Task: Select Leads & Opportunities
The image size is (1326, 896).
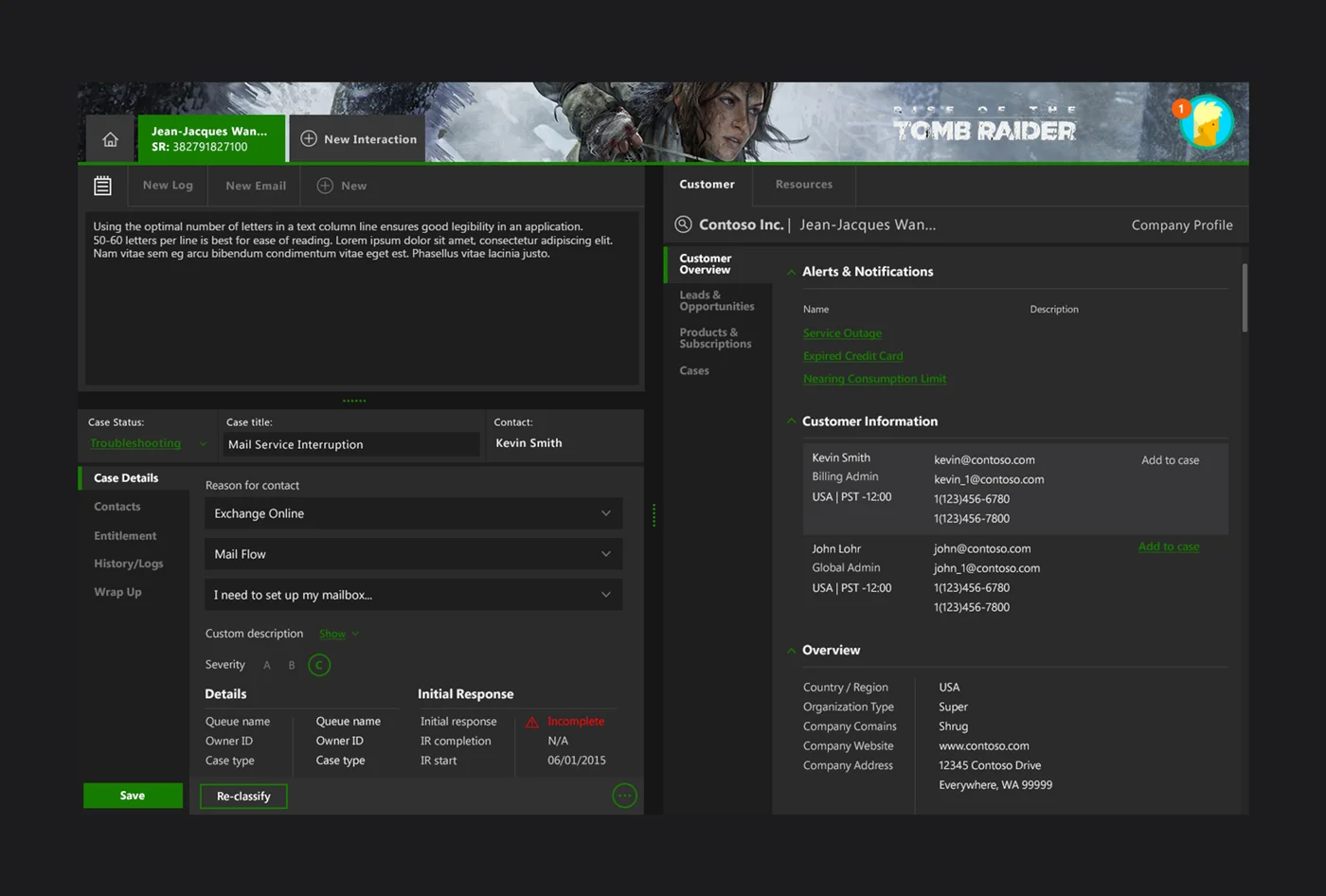Action: 717,301
